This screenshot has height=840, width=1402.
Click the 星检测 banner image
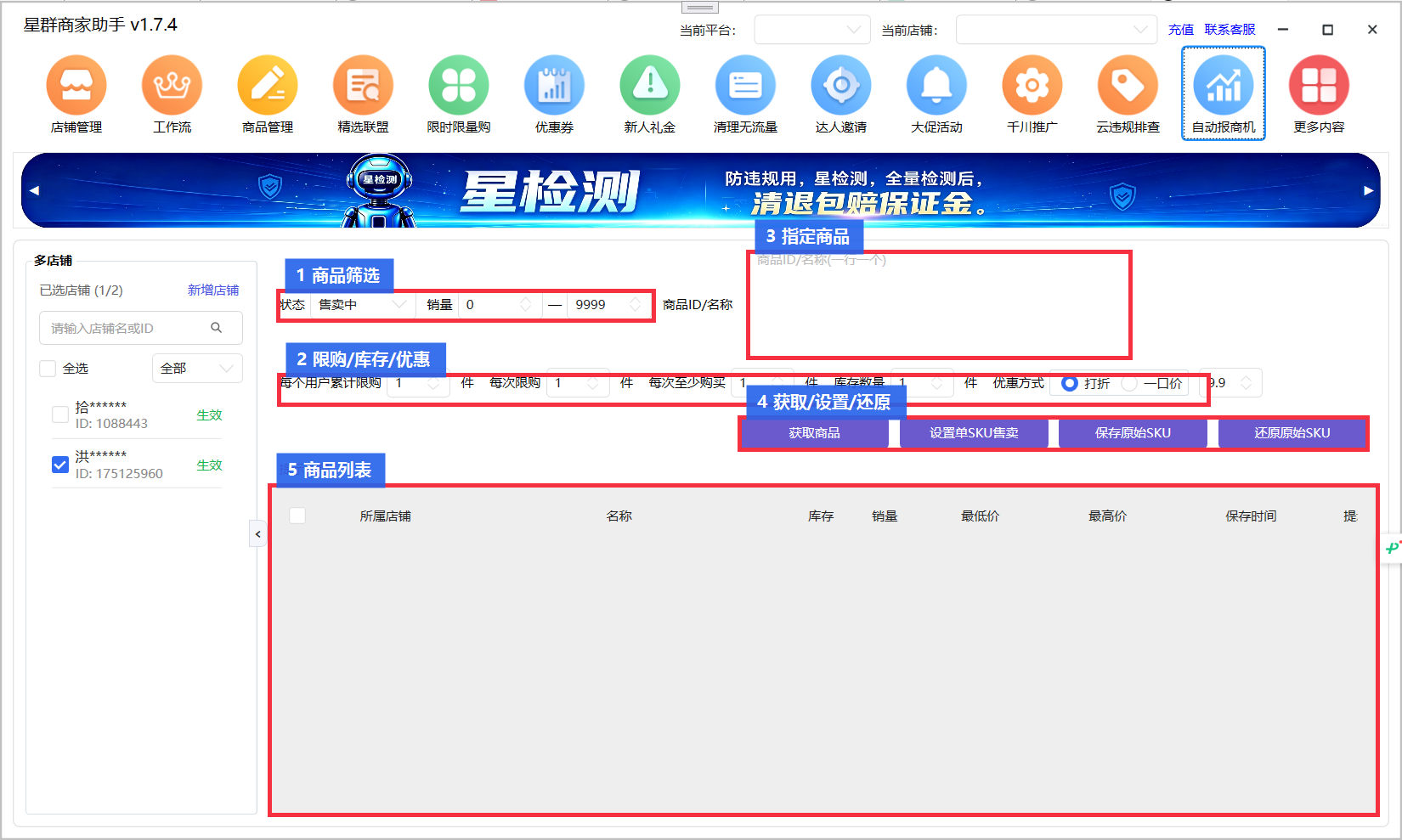(701, 190)
